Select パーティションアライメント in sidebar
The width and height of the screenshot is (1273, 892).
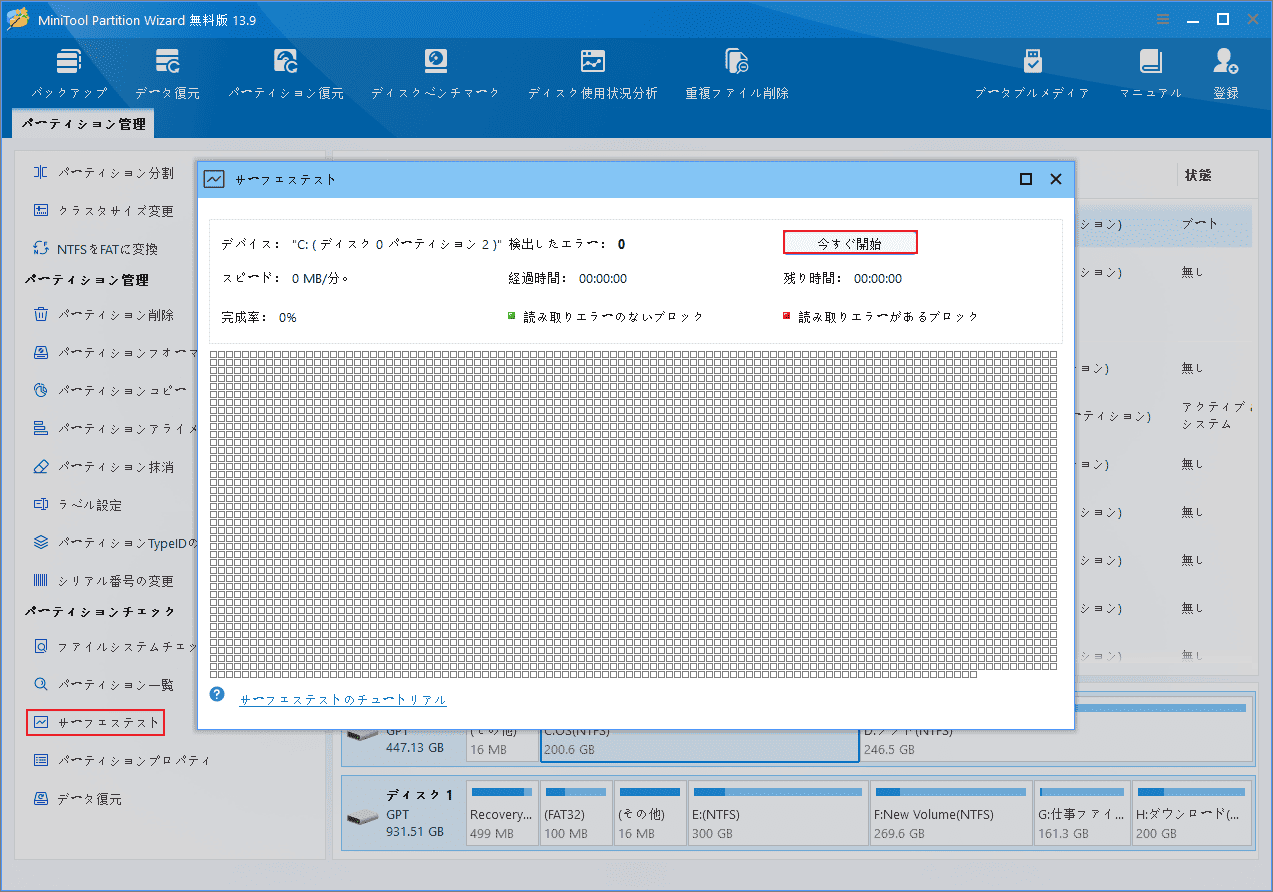click(x=115, y=429)
